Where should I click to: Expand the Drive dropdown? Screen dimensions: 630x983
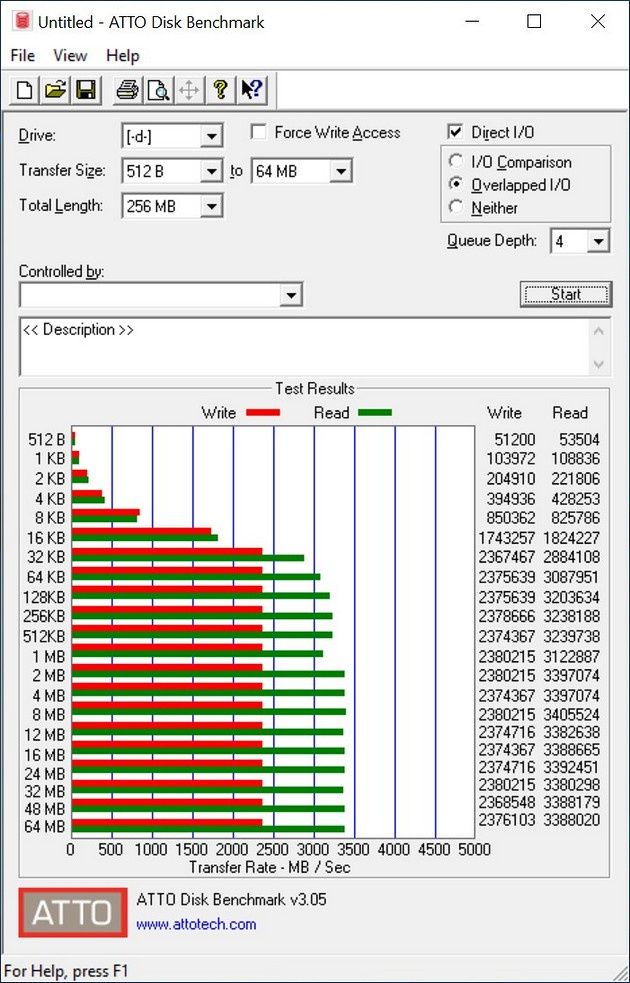tap(212, 136)
